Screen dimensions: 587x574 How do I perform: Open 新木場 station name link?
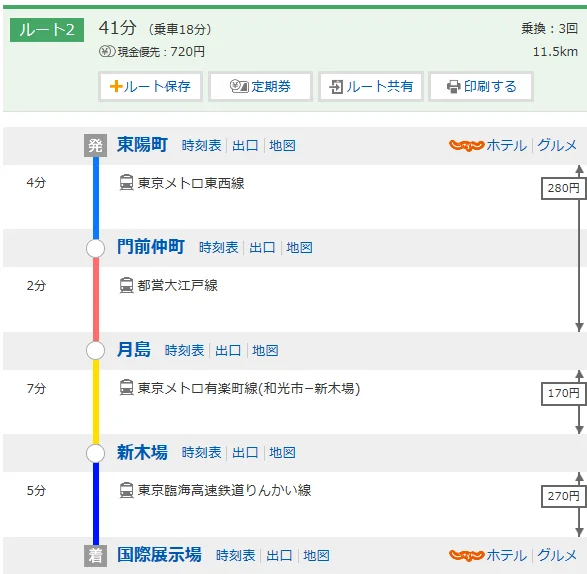[x=142, y=452]
